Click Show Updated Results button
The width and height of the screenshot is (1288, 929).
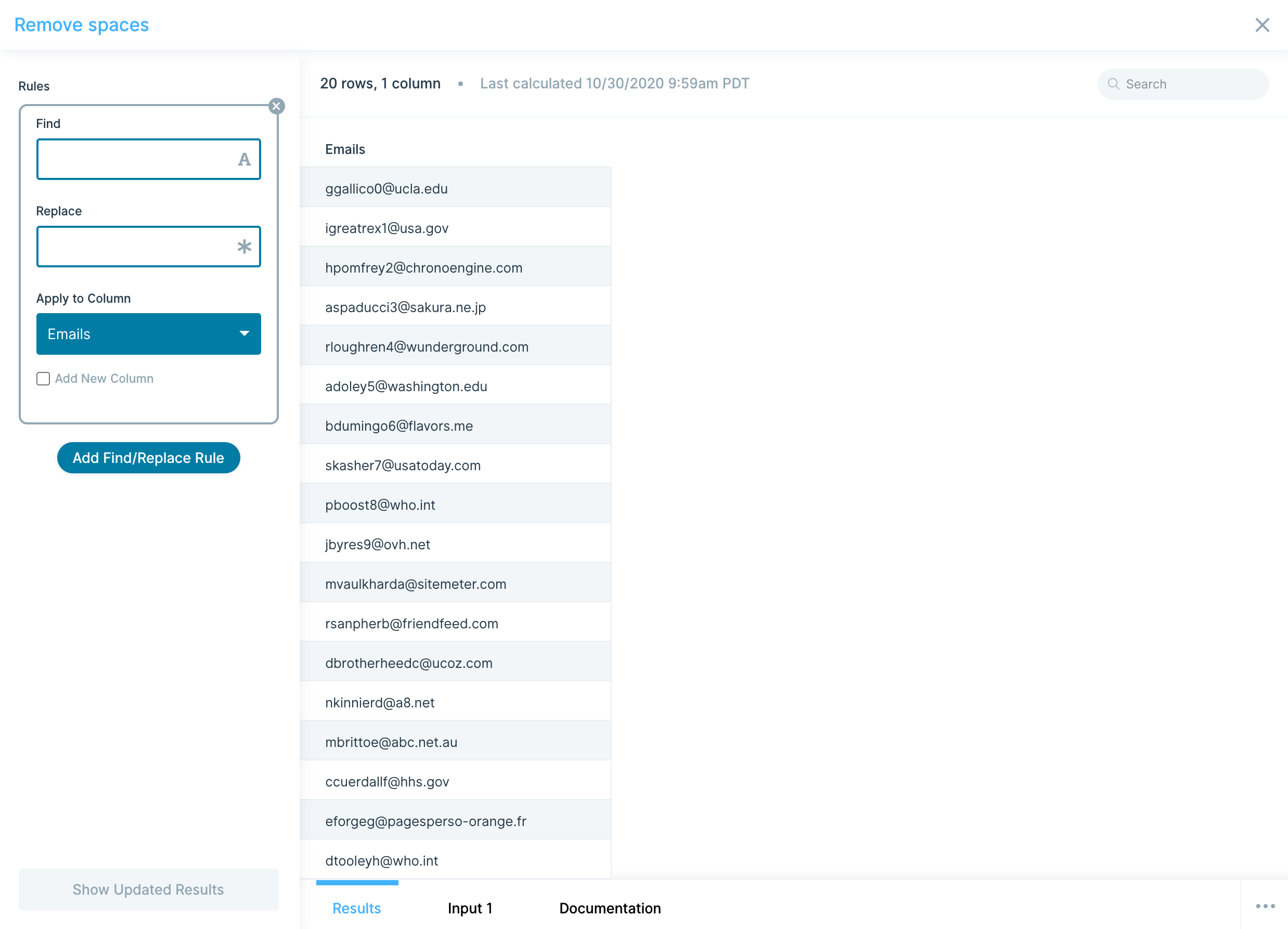149,889
